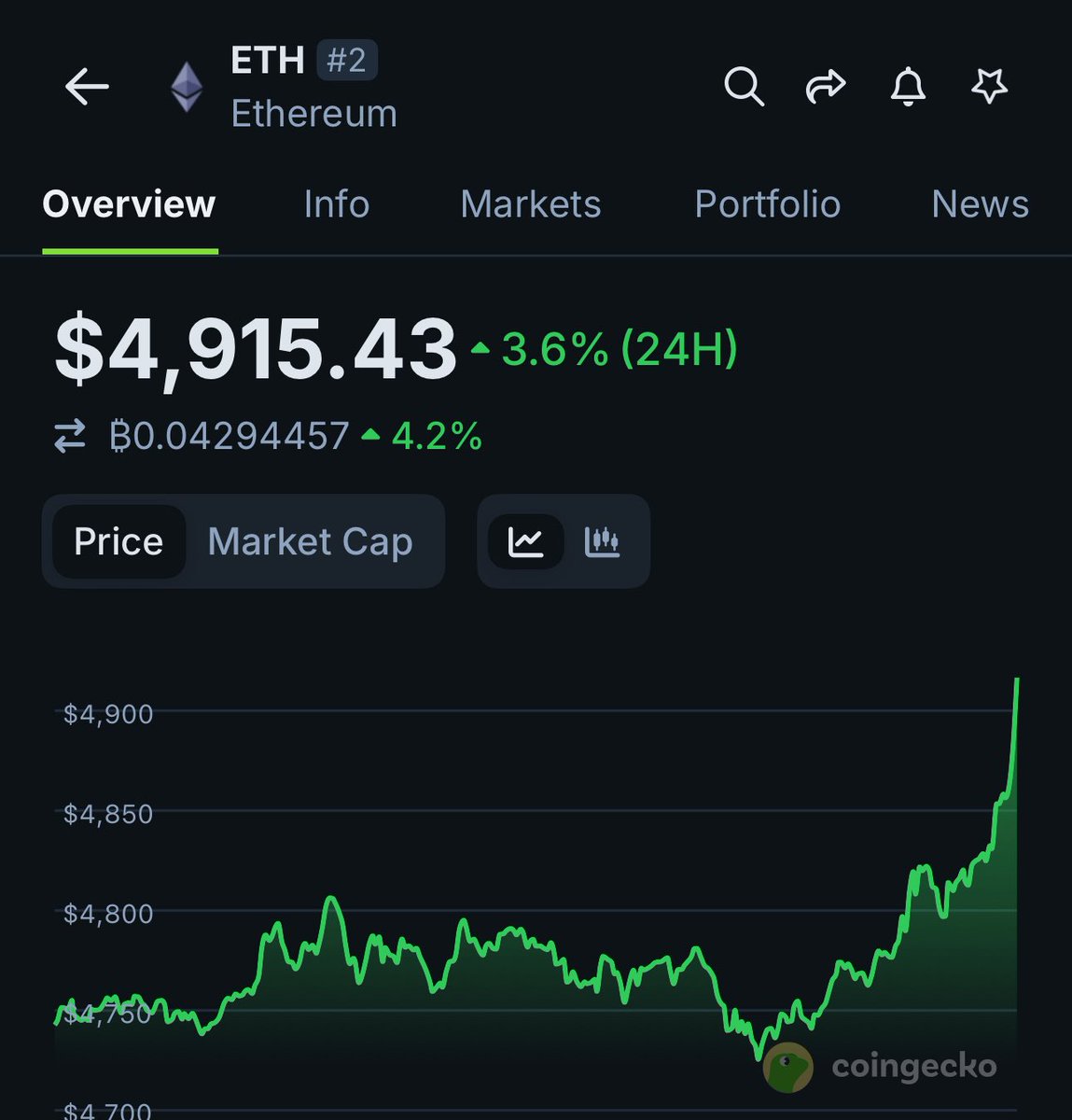Open the Portfolio tab
Screen dimensions: 1072x1120
[767, 204]
